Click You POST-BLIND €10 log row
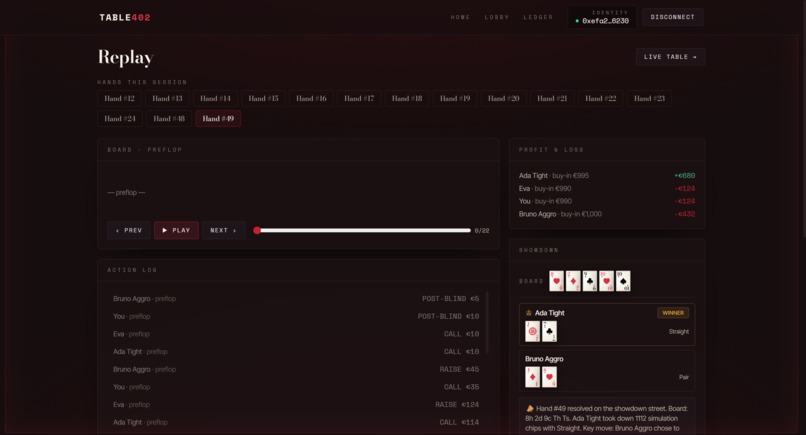The width and height of the screenshot is (806, 435). pyautogui.click(x=296, y=316)
